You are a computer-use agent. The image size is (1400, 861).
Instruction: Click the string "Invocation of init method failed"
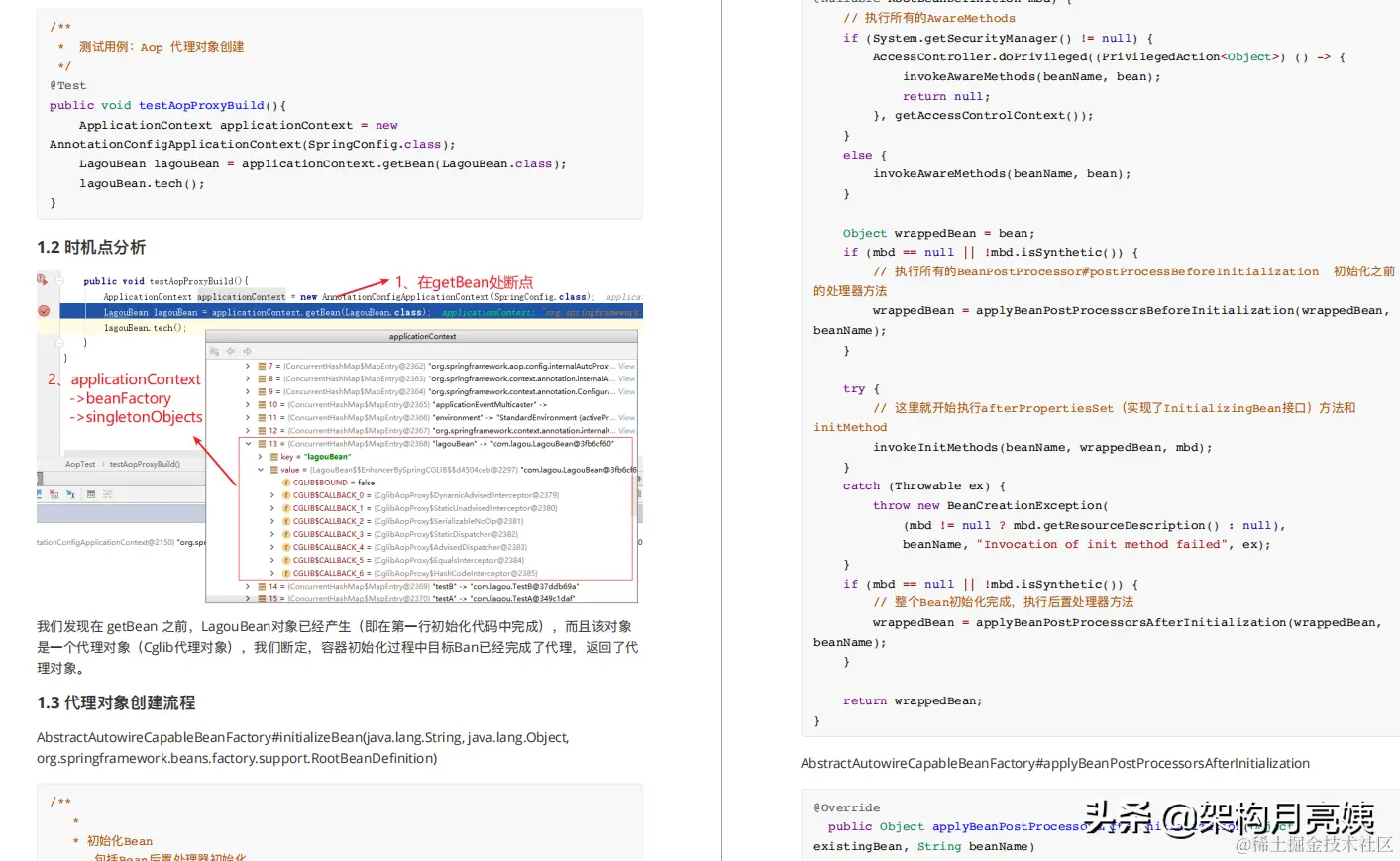pos(1102,544)
